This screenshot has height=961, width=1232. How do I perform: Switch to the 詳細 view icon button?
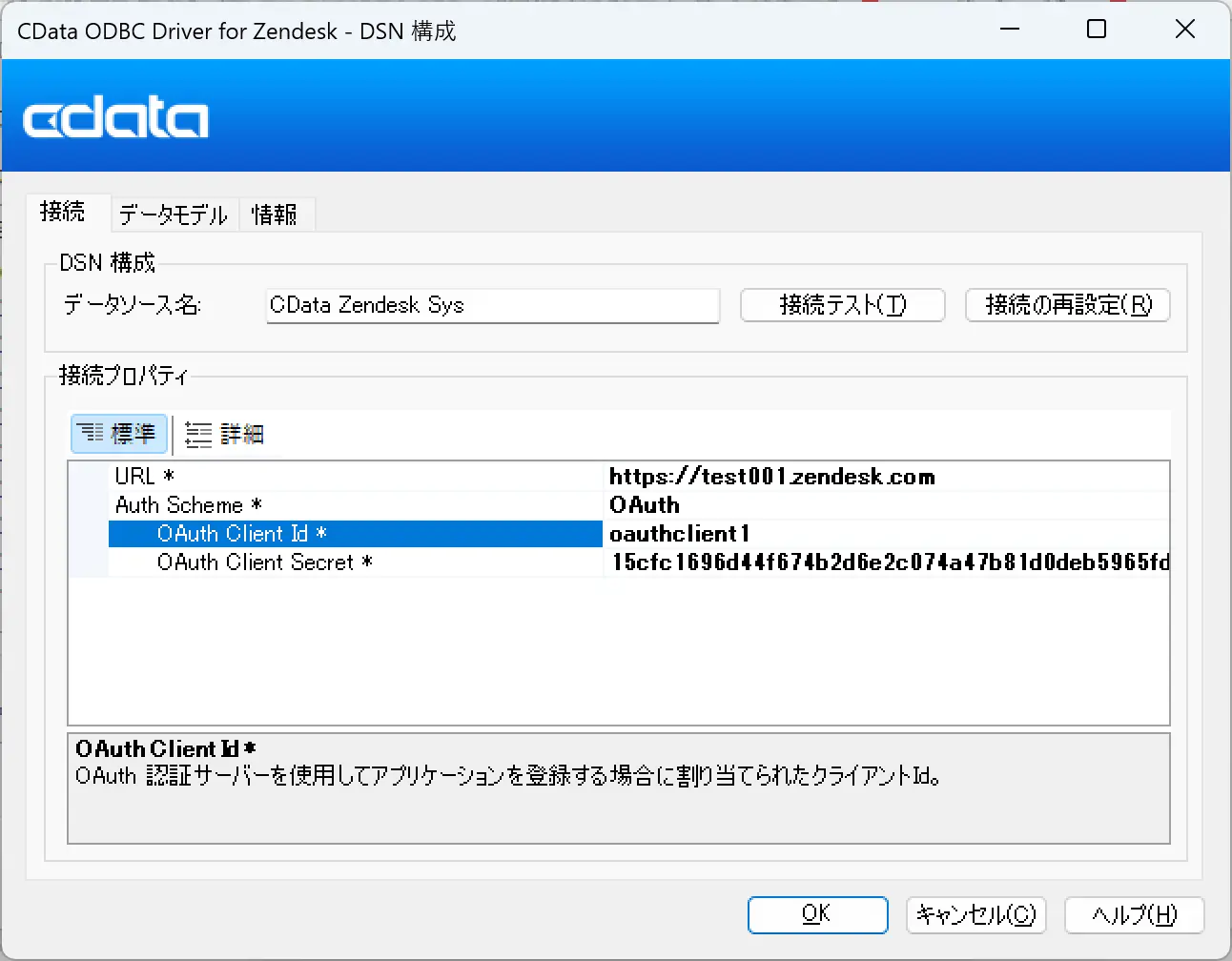(224, 434)
